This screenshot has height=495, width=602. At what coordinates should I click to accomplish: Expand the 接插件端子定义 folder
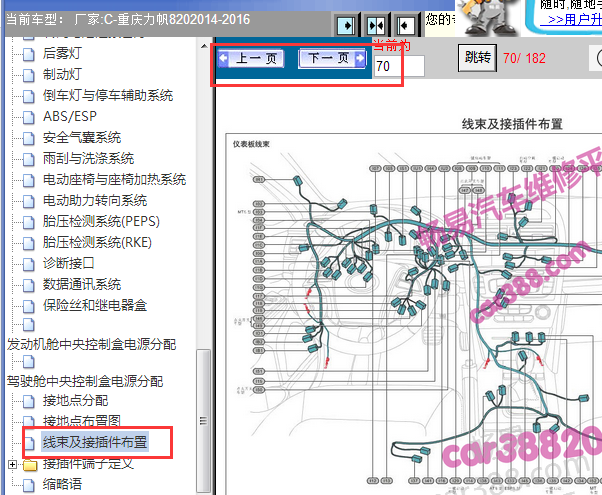point(12,465)
